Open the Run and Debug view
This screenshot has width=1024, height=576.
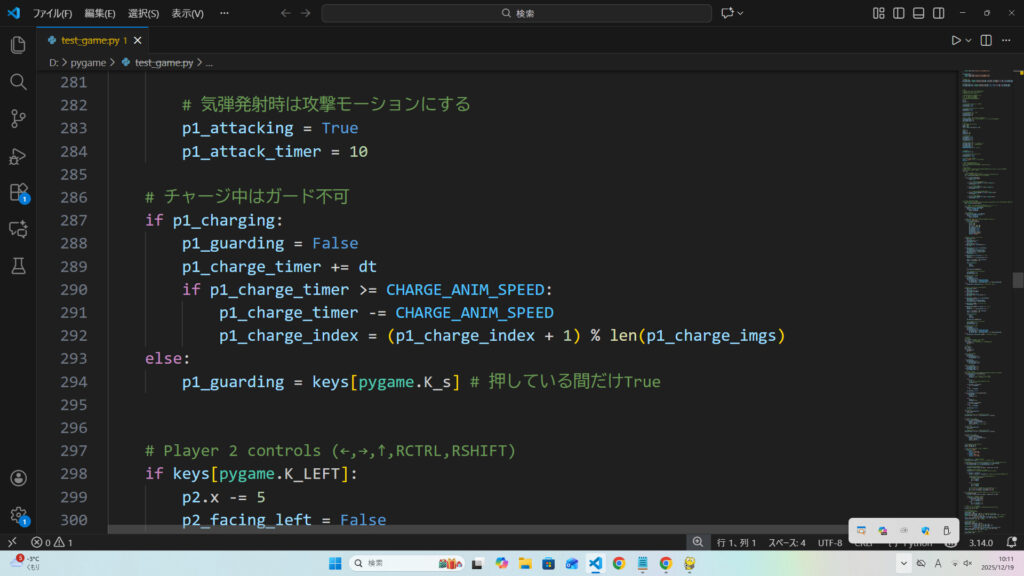tap(17, 156)
